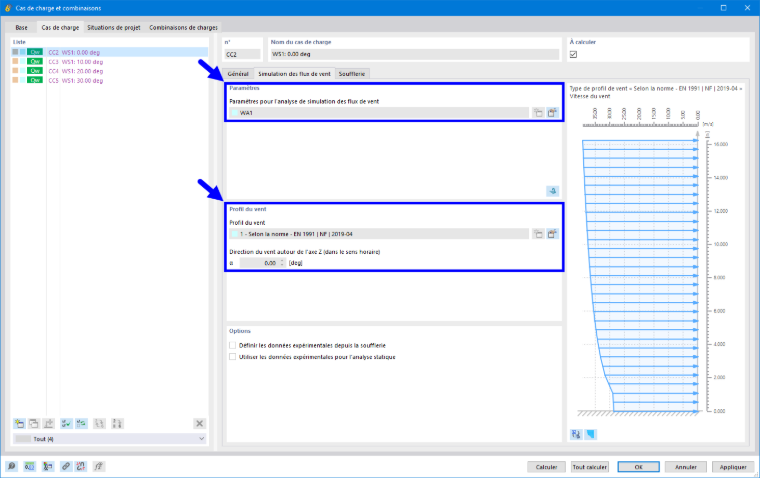Open the wind profile 'Selon la norme' dropdown
Viewport: 760px width, 478px height.
coord(379,234)
